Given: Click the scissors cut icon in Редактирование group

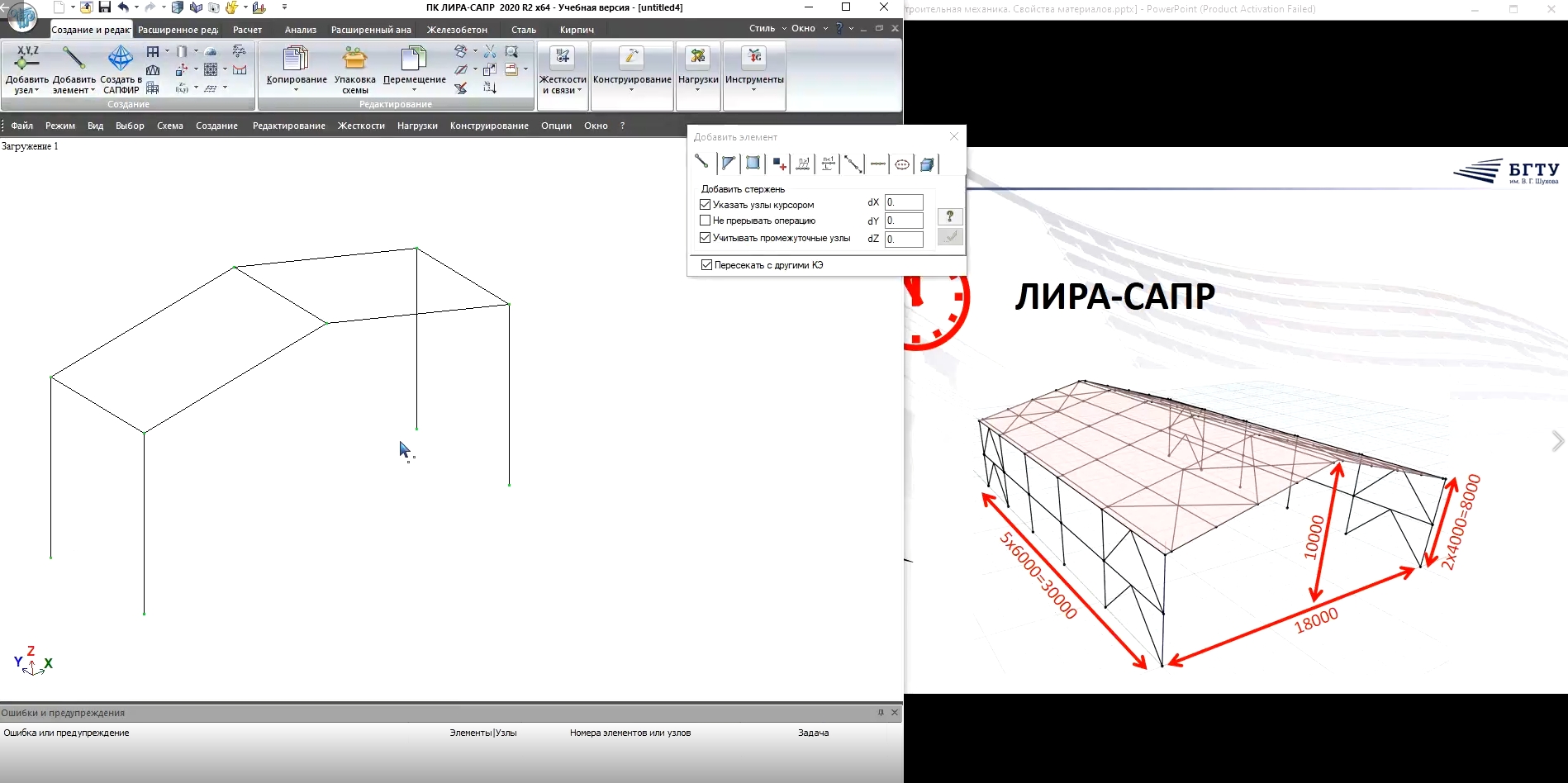Looking at the screenshot, I should tap(490, 51).
